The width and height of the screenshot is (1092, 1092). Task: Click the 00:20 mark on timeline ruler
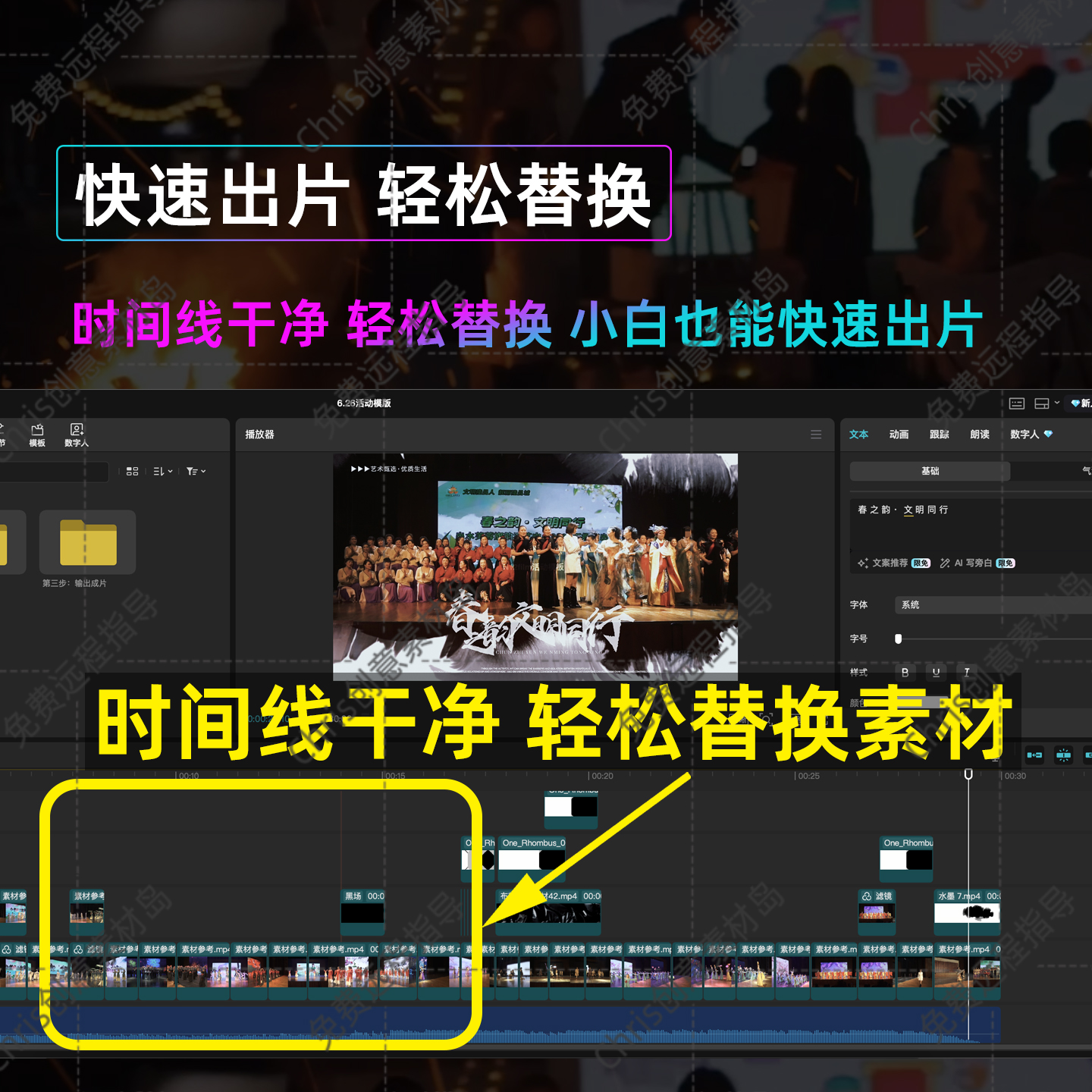pos(601,776)
